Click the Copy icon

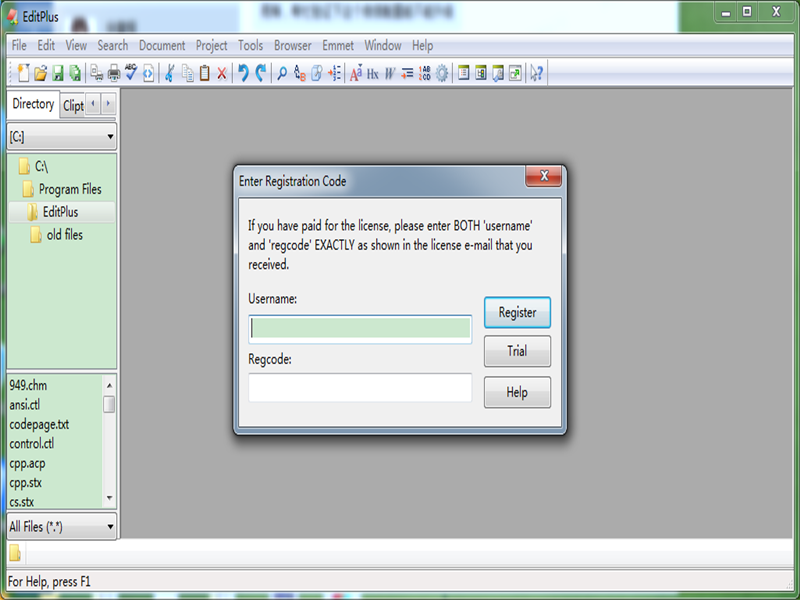click(187, 73)
